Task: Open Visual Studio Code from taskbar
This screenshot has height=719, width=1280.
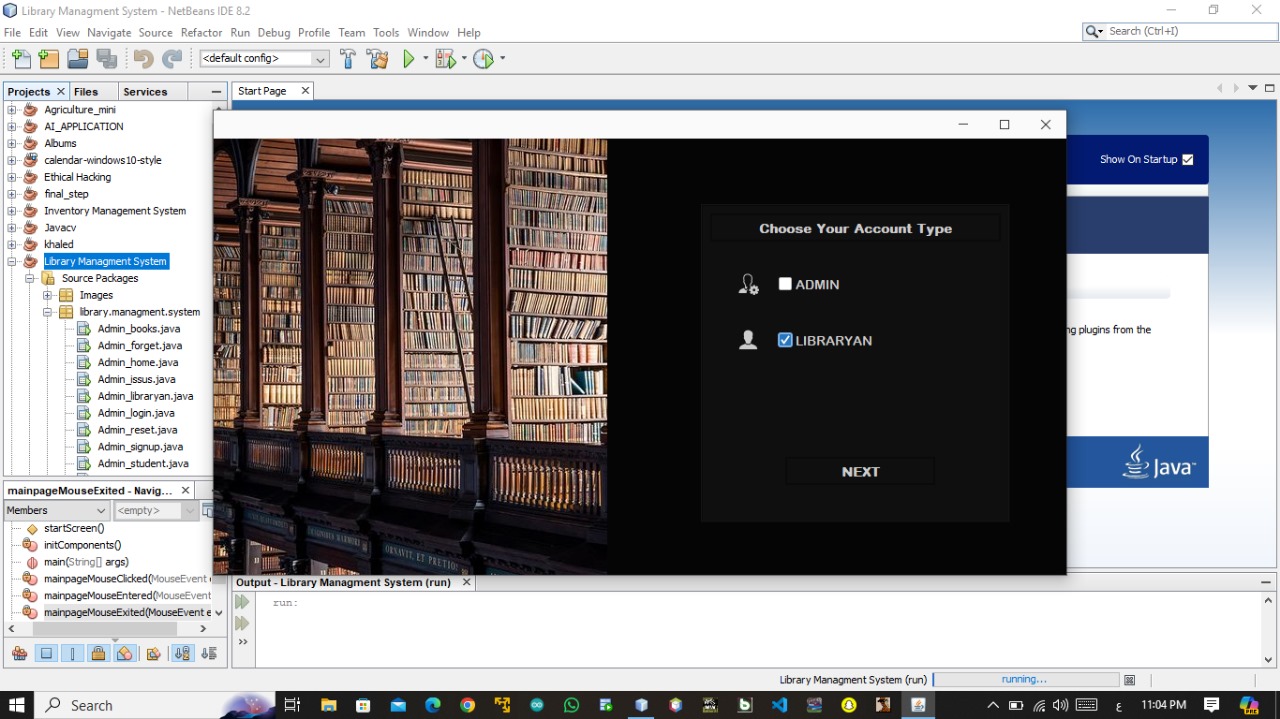Action: point(779,705)
